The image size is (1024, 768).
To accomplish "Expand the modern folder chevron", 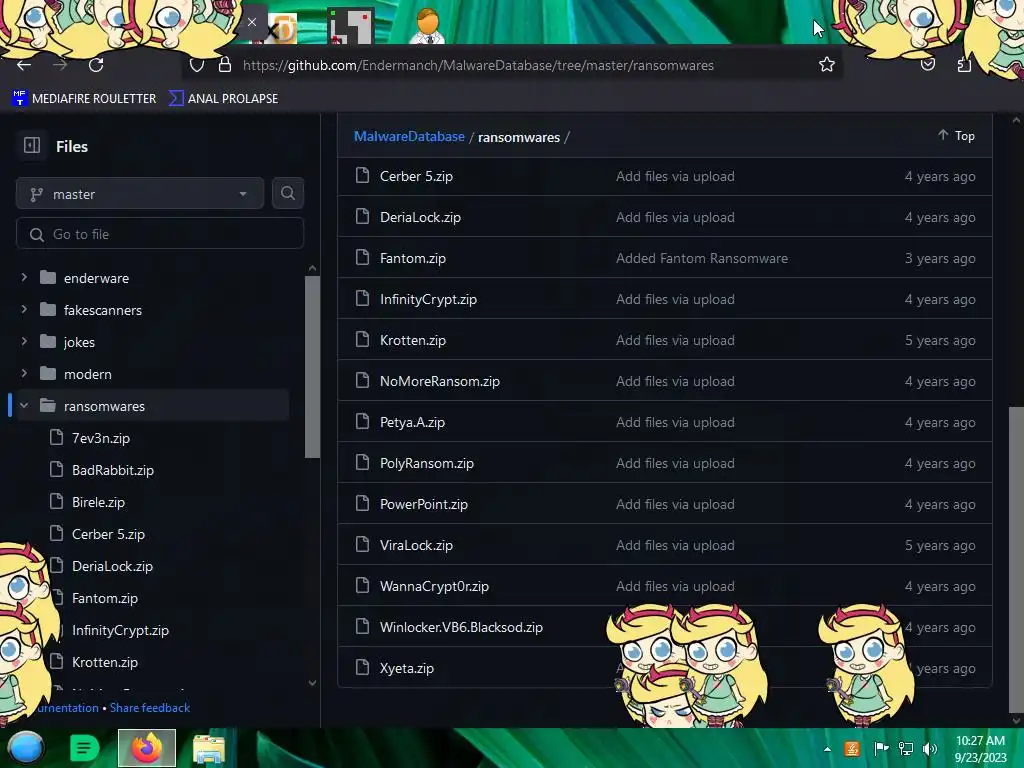I will pyautogui.click(x=24, y=374).
